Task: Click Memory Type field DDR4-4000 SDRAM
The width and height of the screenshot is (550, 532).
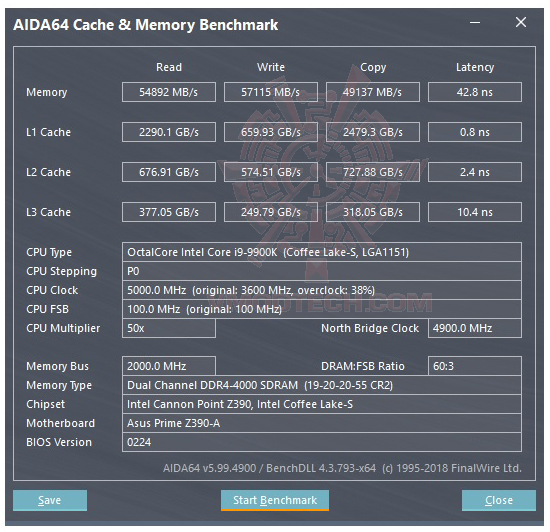Action: (x=322, y=385)
